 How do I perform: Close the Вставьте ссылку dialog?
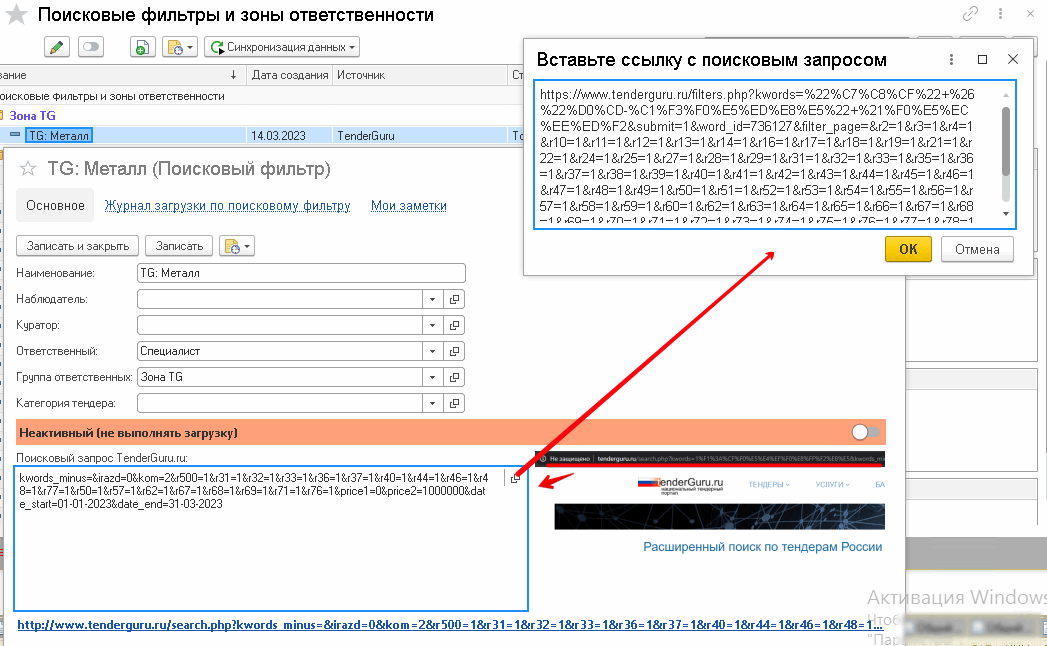click(x=1013, y=59)
